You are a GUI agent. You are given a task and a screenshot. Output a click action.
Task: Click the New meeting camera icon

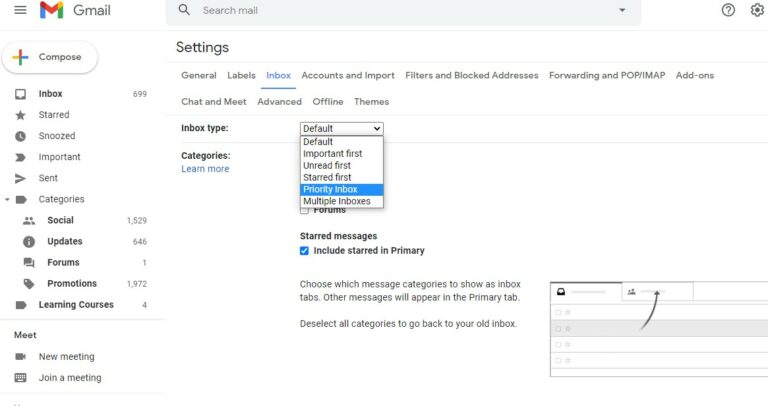(20, 357)
